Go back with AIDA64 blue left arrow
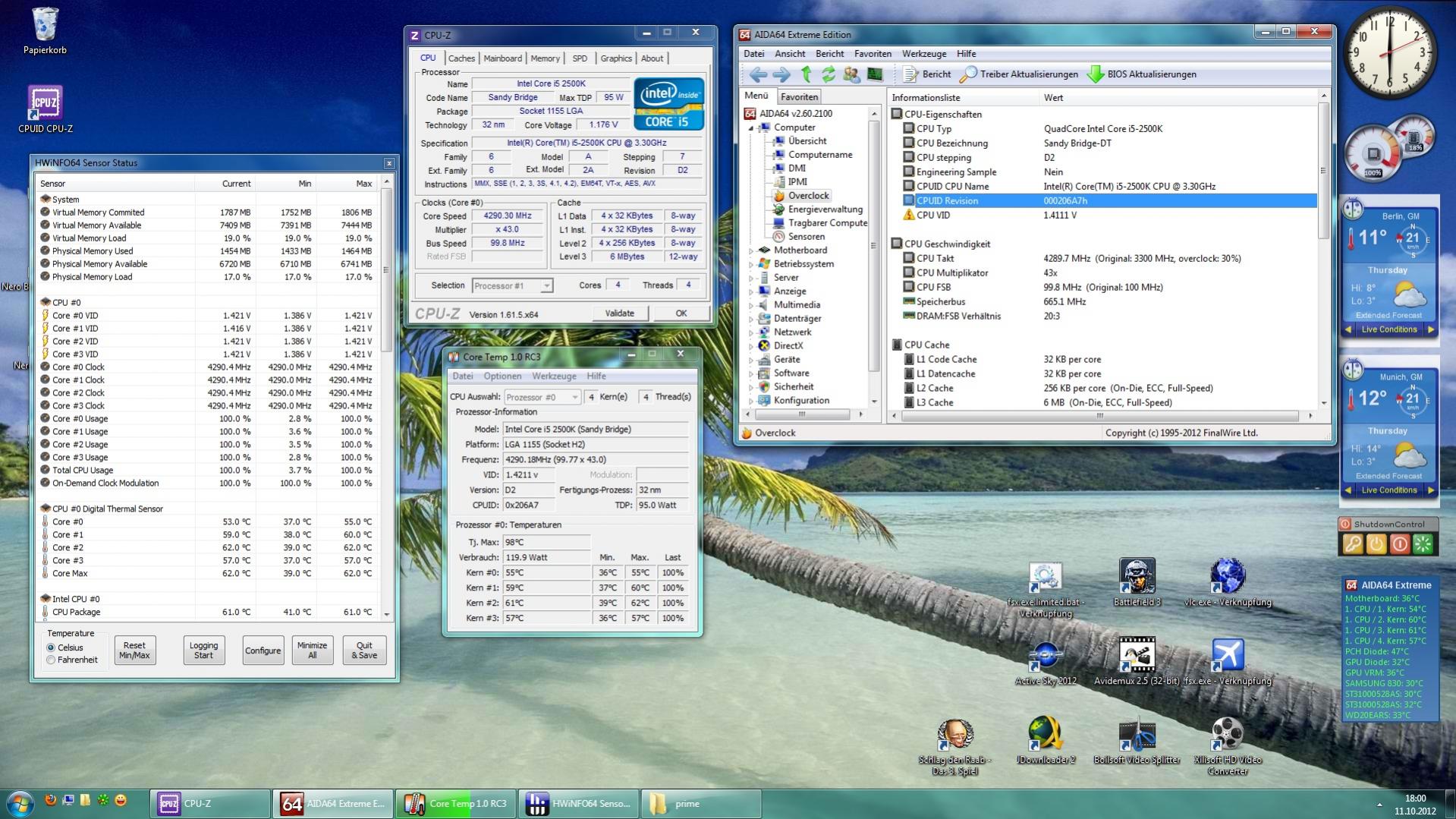 tap(757, 74)
